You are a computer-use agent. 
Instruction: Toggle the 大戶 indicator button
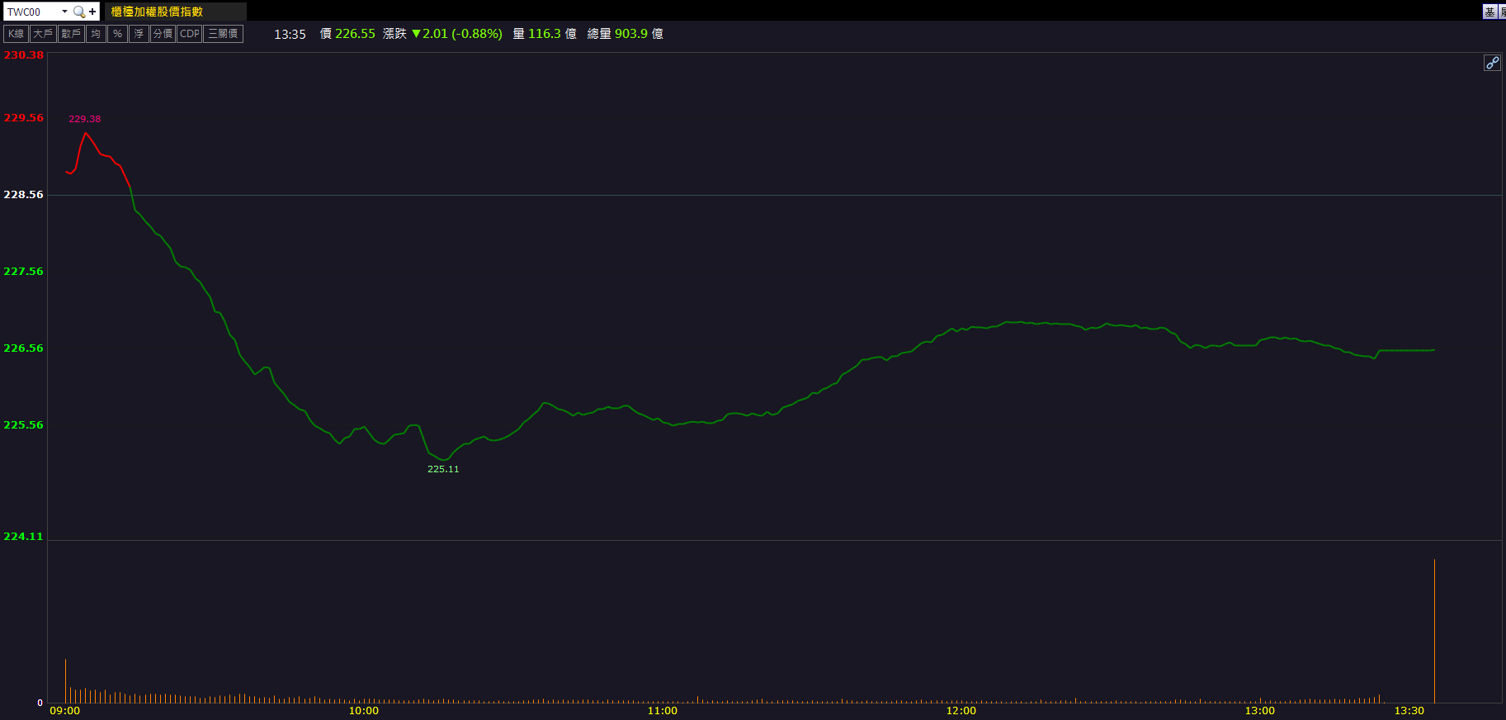[43, 34]
